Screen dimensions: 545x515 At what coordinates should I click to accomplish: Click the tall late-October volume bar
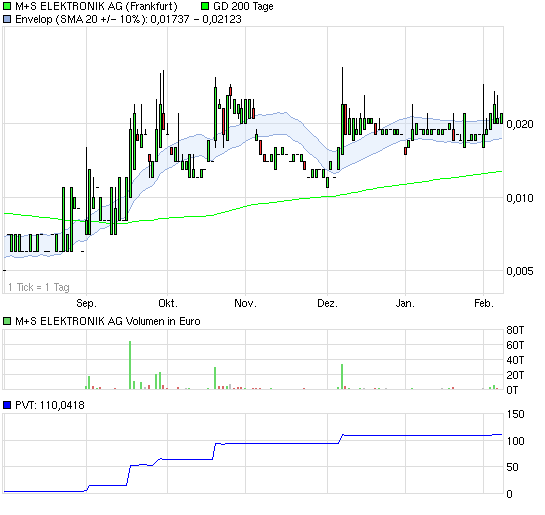(x=215, y=378)
